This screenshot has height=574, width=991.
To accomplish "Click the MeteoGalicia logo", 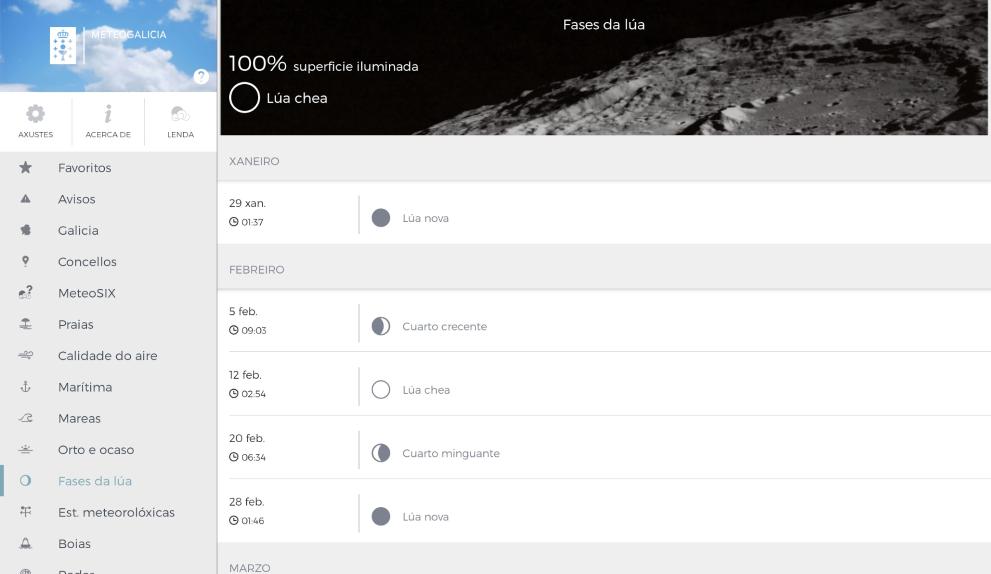I will (63, 46).
